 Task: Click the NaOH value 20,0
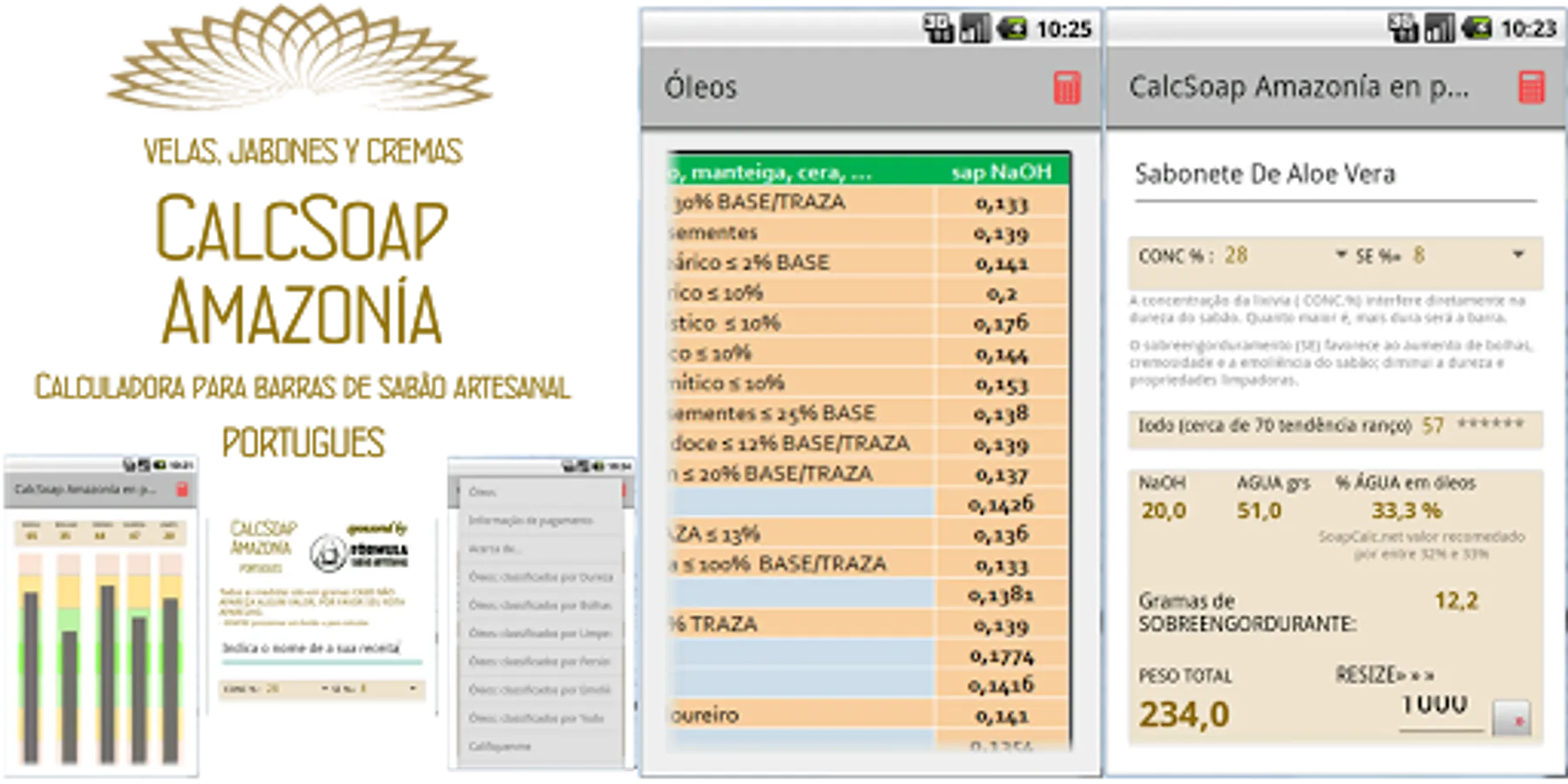[1164, 510]
